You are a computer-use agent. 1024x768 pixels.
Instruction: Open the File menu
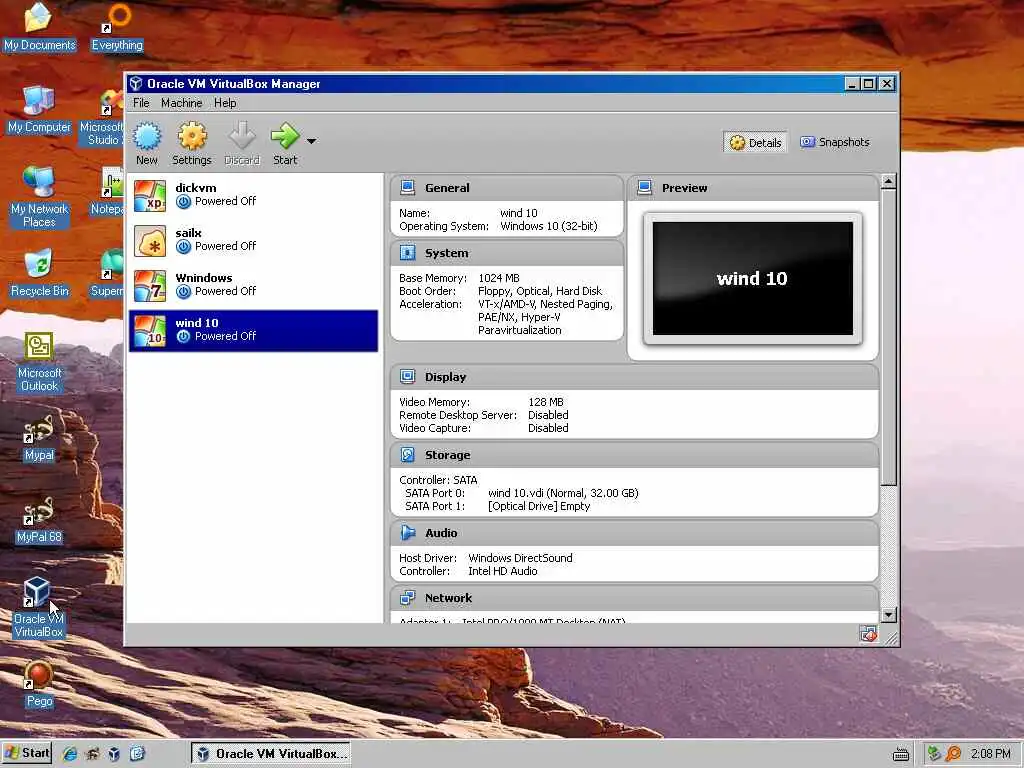click(141, 103)
